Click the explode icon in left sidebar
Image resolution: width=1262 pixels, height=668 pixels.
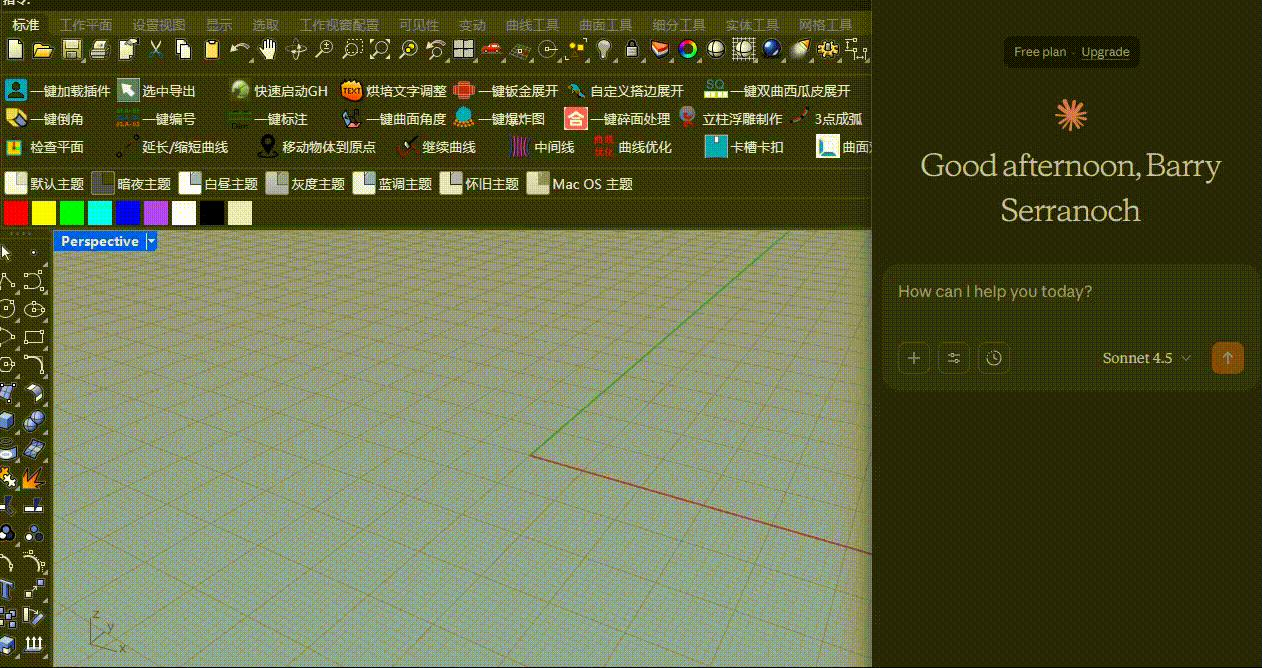click(33, 479)
